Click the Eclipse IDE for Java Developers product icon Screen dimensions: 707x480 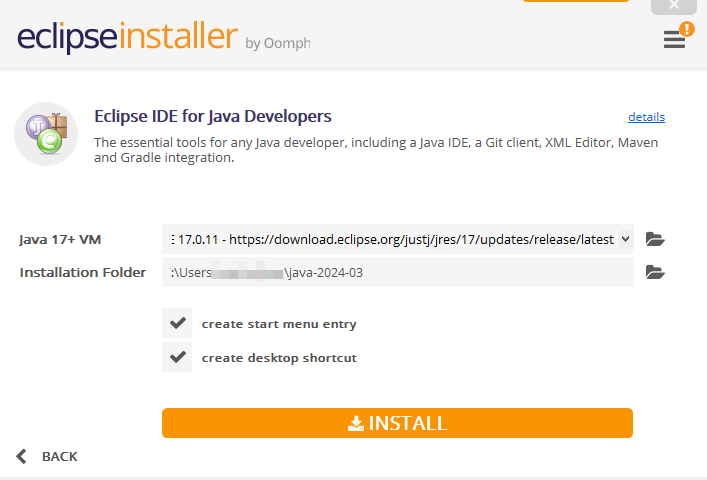point(46,134)
